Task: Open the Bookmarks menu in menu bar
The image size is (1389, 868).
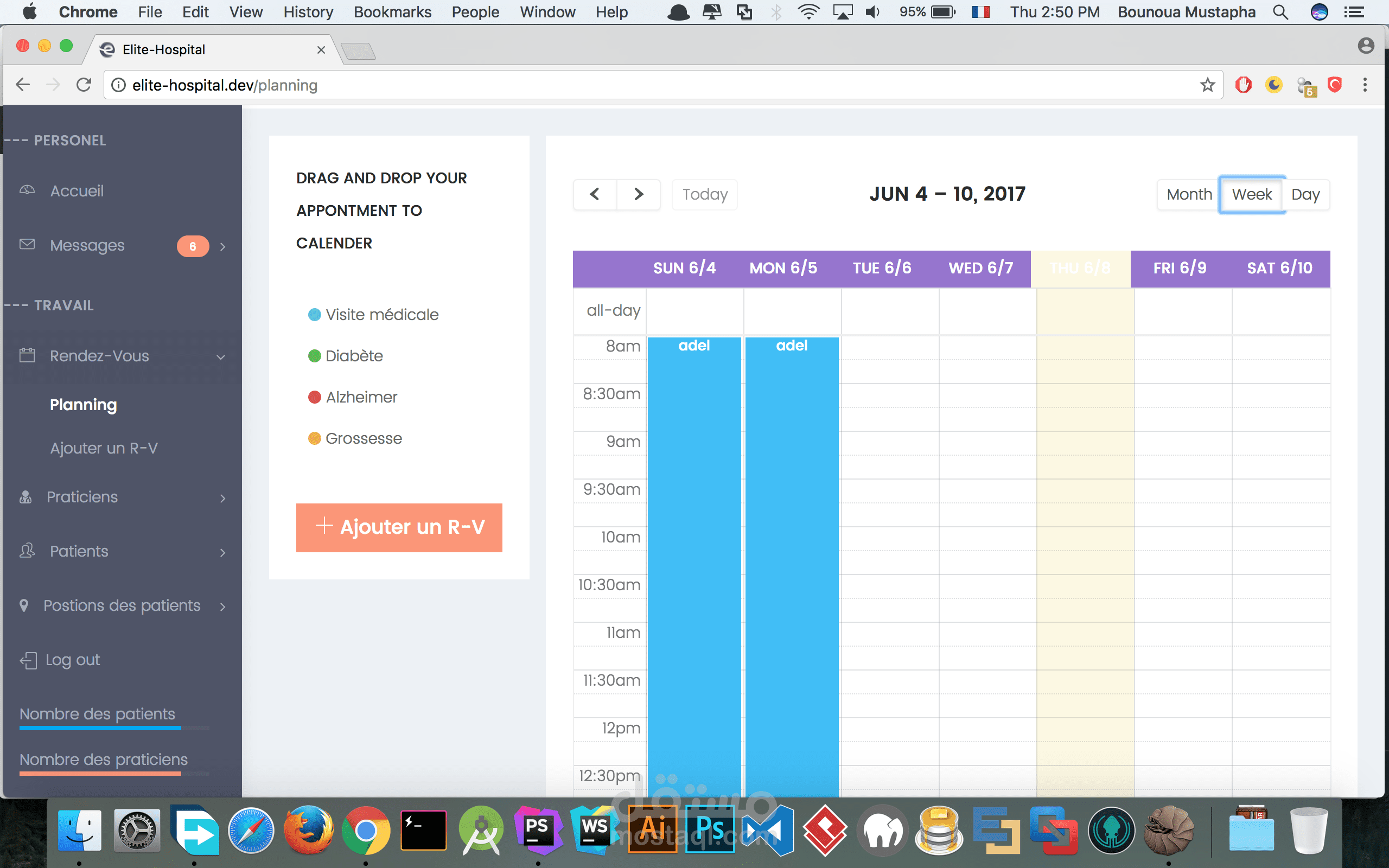Action: pyautogui.click(x=392, y=12)
